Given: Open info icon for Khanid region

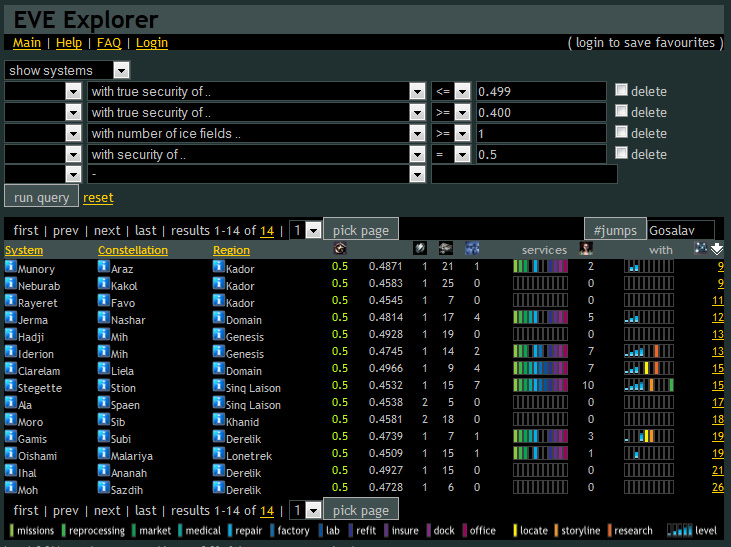Looking at the screenshot, I should coord(219,419).
